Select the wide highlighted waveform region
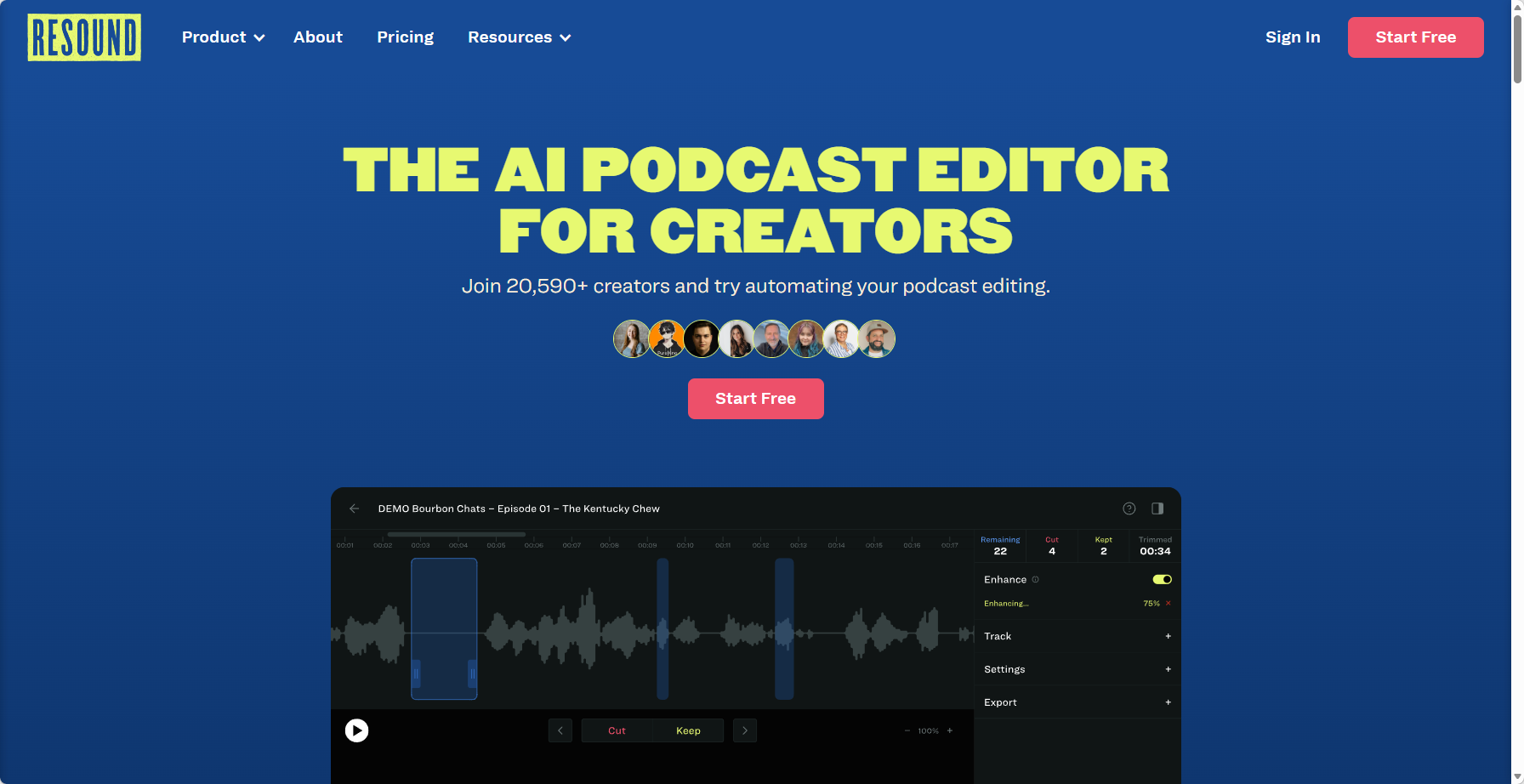Image resolution: width=1524 pixels, height=784 pixels. [444, 628]
